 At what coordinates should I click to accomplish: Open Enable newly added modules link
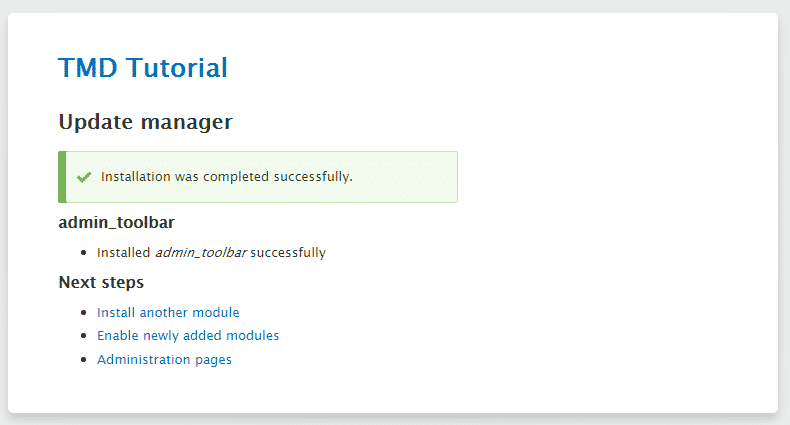click(x=188, y=336)
